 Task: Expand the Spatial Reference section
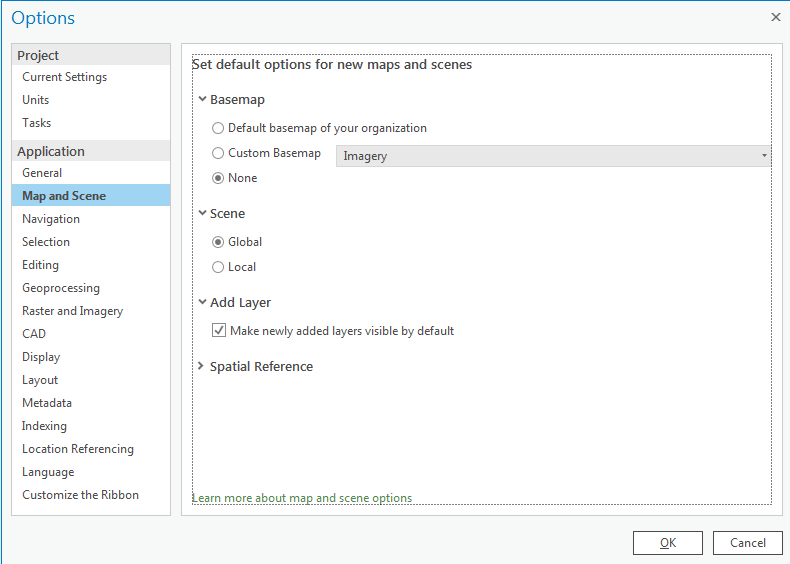point(202,367)
